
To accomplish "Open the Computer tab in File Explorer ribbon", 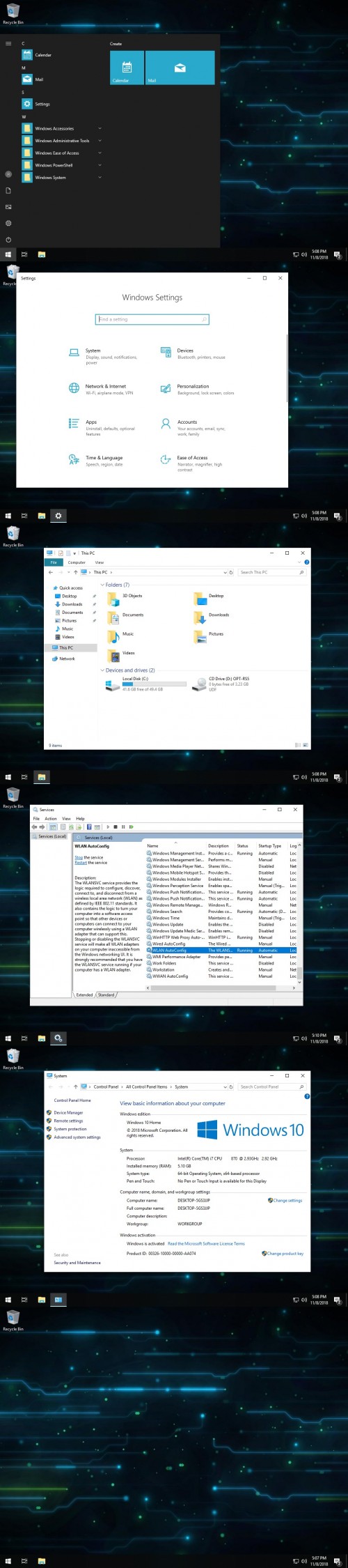I will pyautogui.click(x=77, y=562).
